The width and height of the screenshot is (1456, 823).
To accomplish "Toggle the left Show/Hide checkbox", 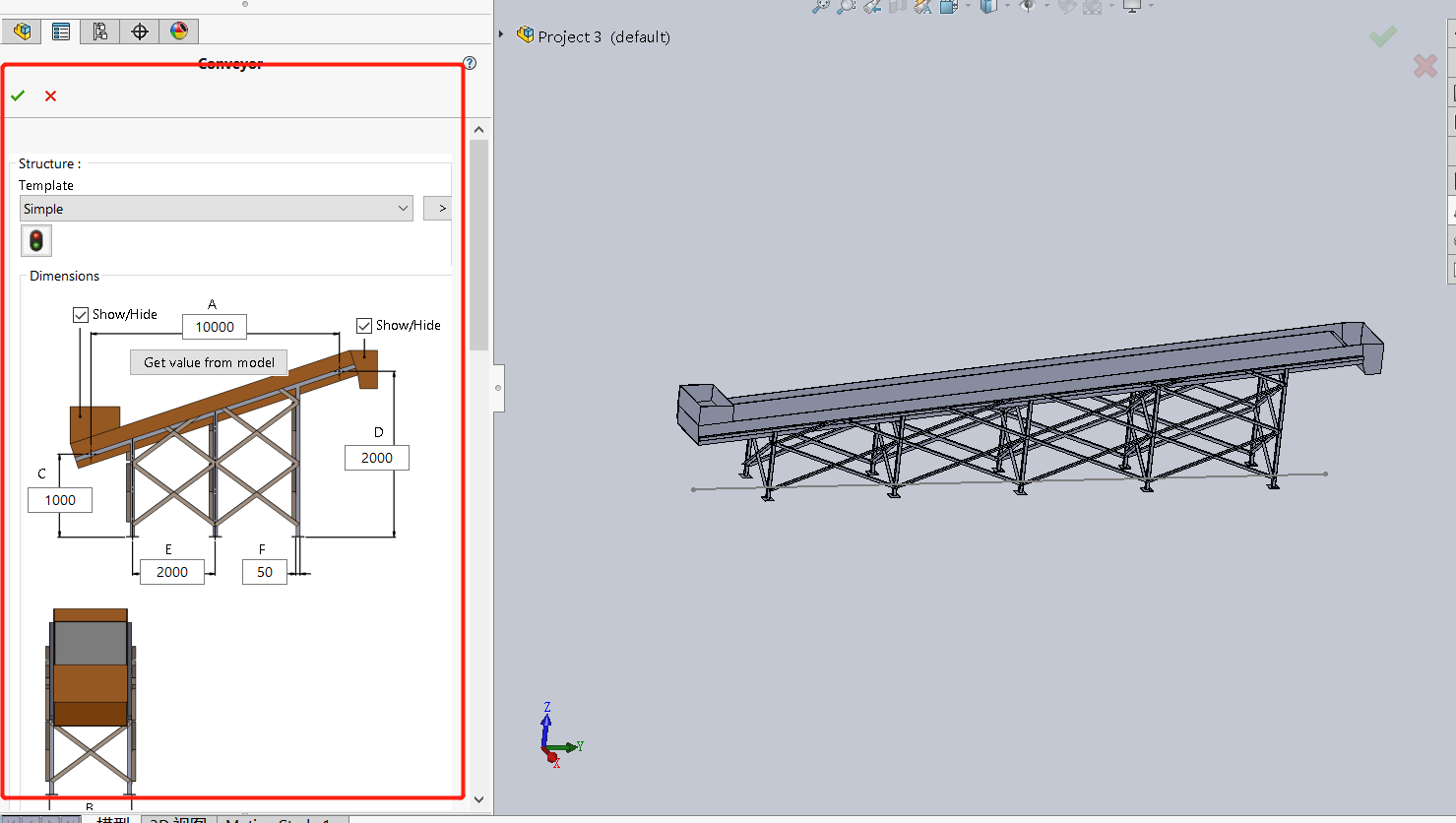I will [x=81, y=315].
